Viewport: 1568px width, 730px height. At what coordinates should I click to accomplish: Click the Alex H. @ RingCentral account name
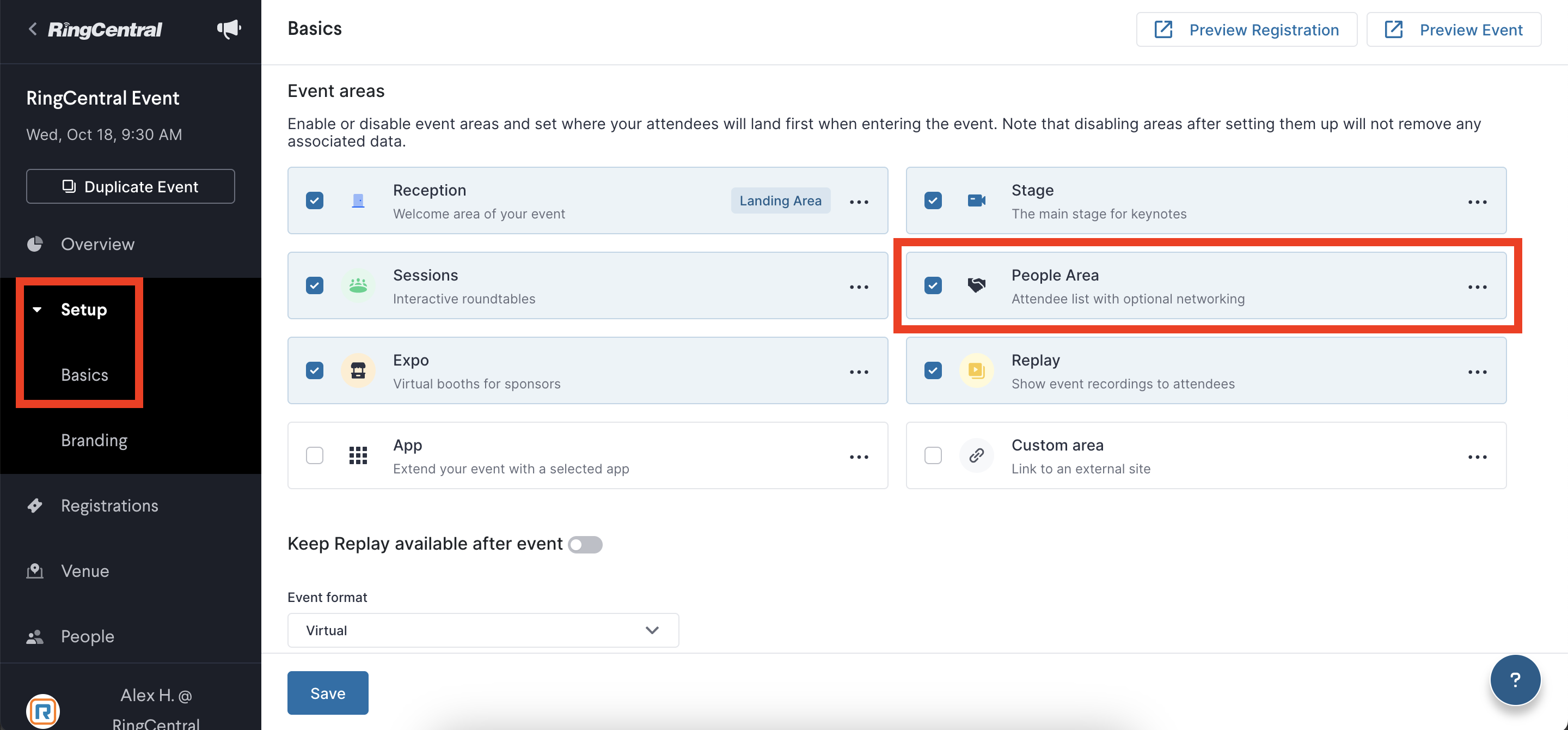[x=156, y=709]
